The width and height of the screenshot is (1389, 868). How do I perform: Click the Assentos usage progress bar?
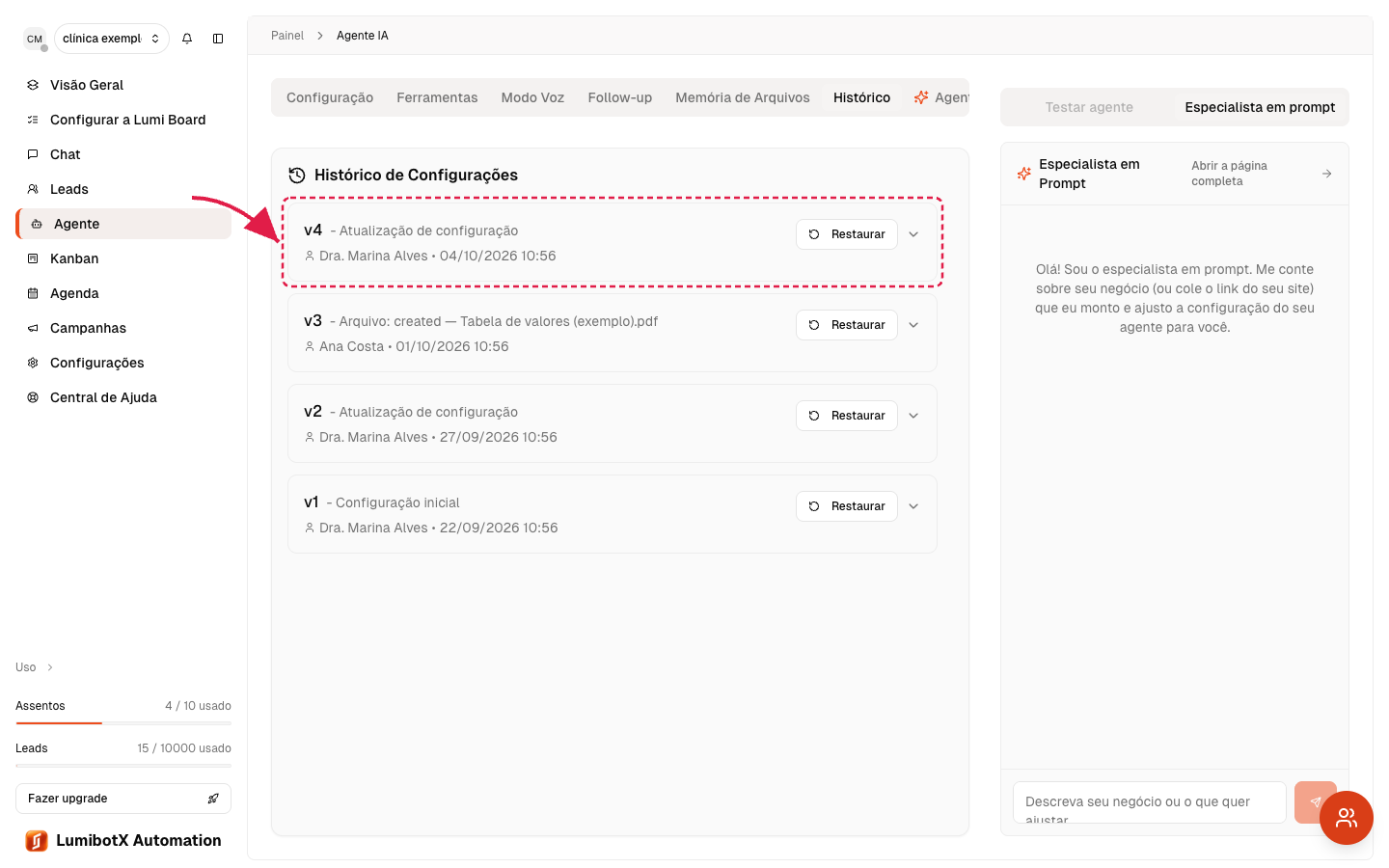pyautogui.click(x=123, y=722)
